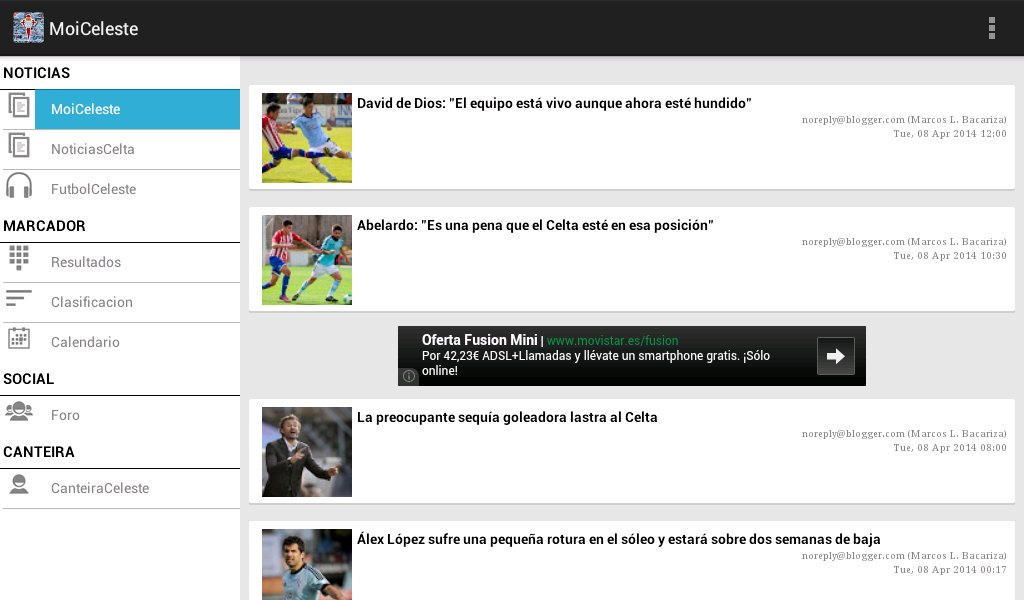
Task: Click the NoticiasCelta documents icon
Action: (19, 146)
